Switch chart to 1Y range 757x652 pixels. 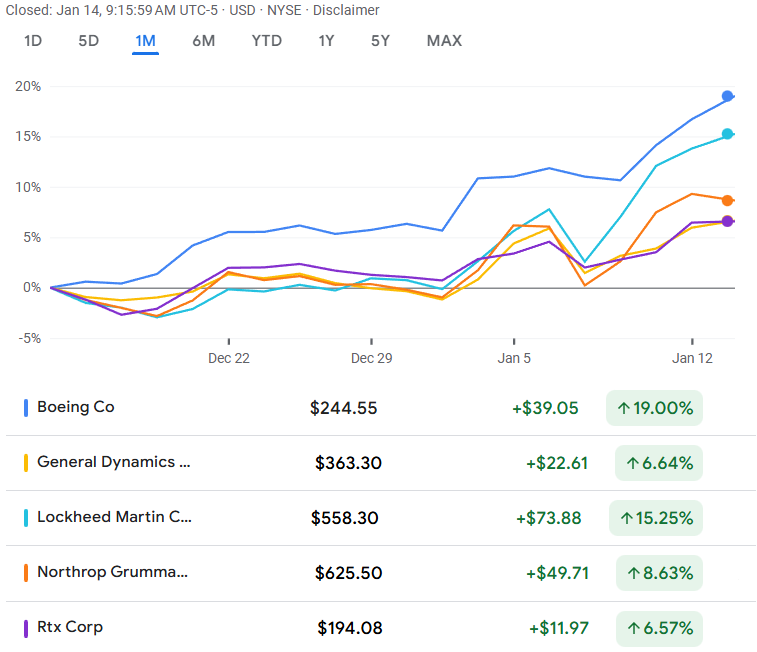click(326, 41)
